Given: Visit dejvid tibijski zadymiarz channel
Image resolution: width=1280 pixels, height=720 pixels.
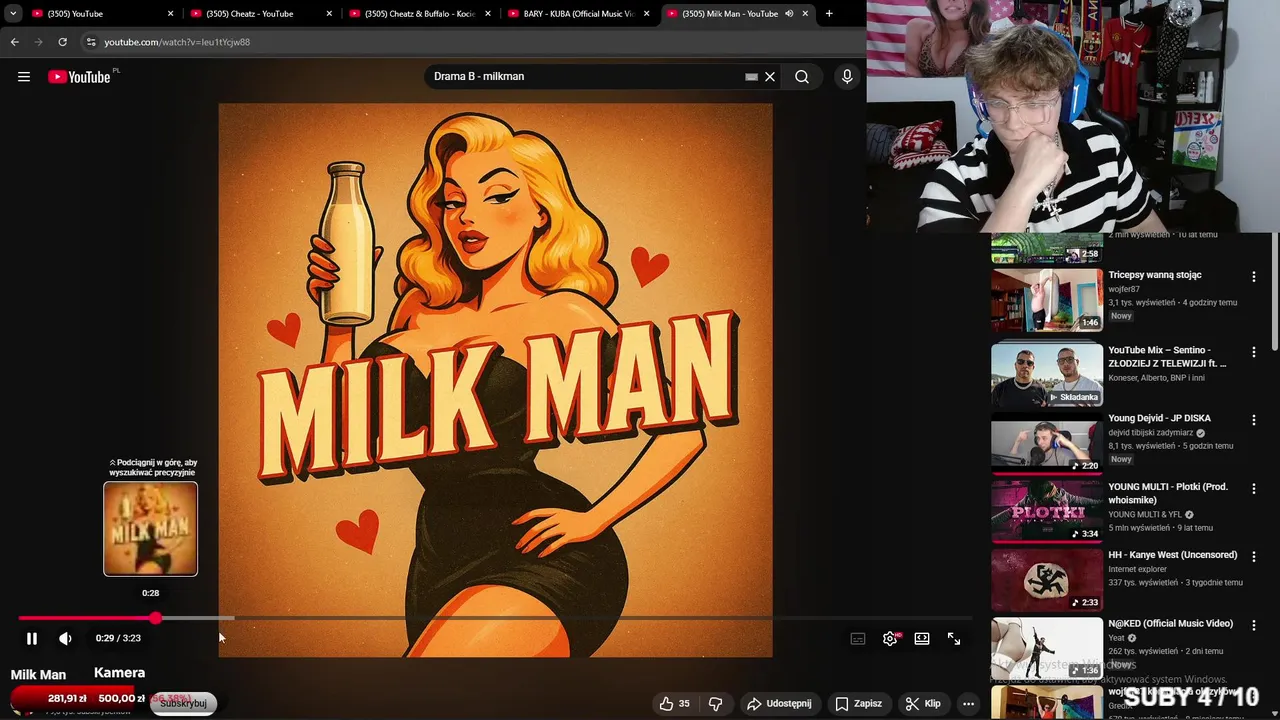Looking at the screenshot, I should coord(1151,433).
